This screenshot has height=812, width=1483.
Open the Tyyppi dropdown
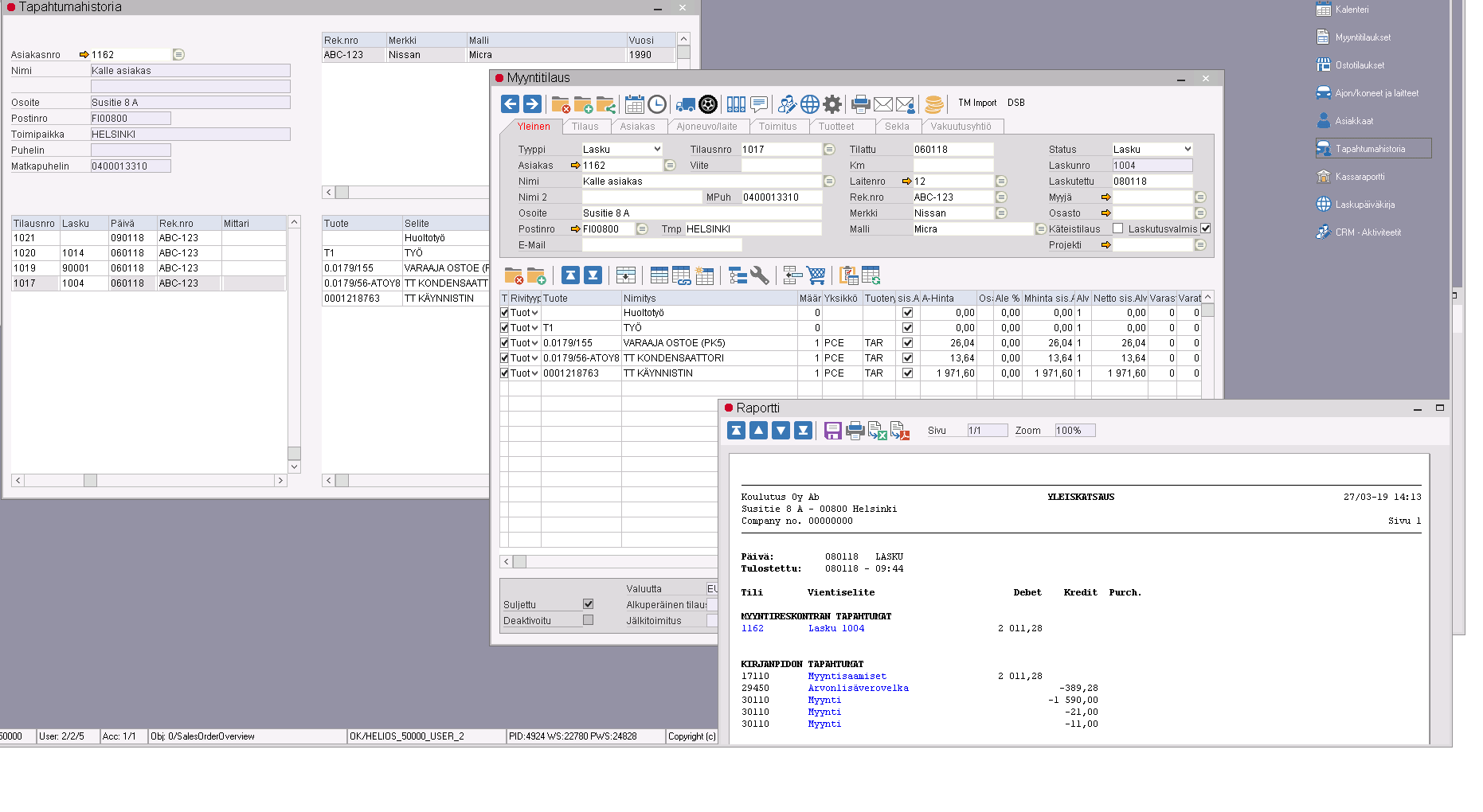622,150
